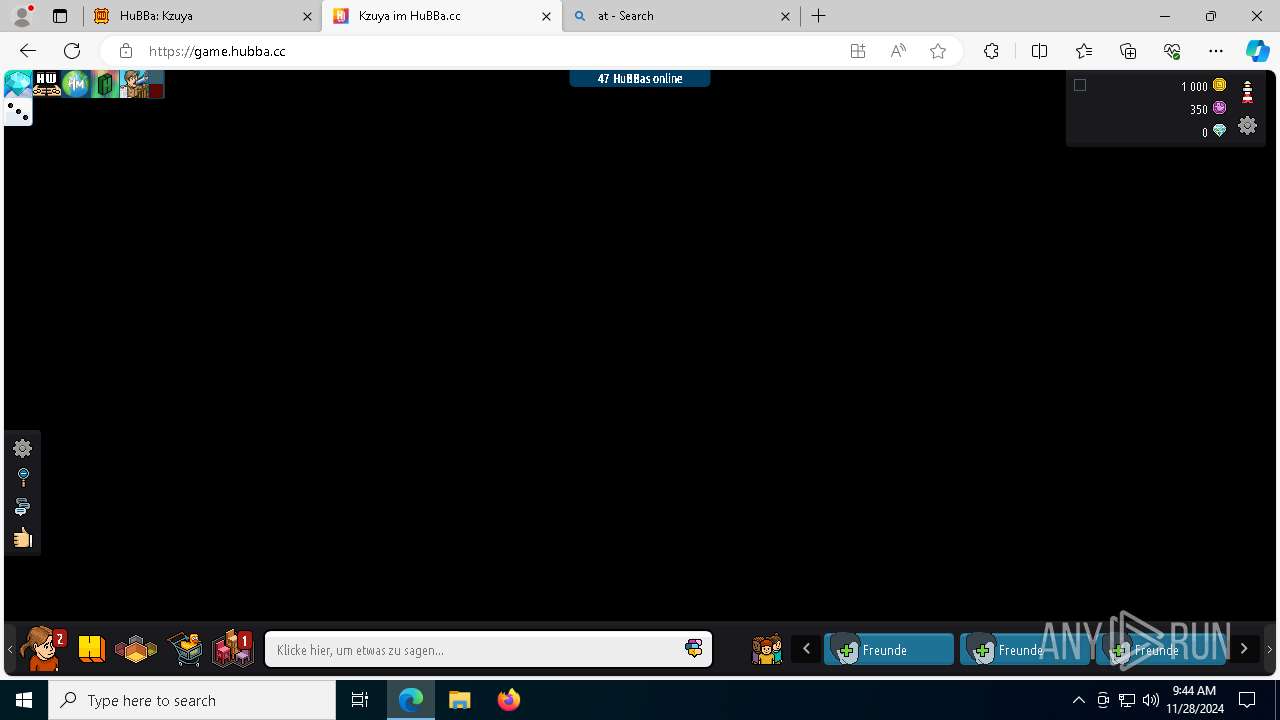Open the shopping cart catalog icon

coord(185,649)
